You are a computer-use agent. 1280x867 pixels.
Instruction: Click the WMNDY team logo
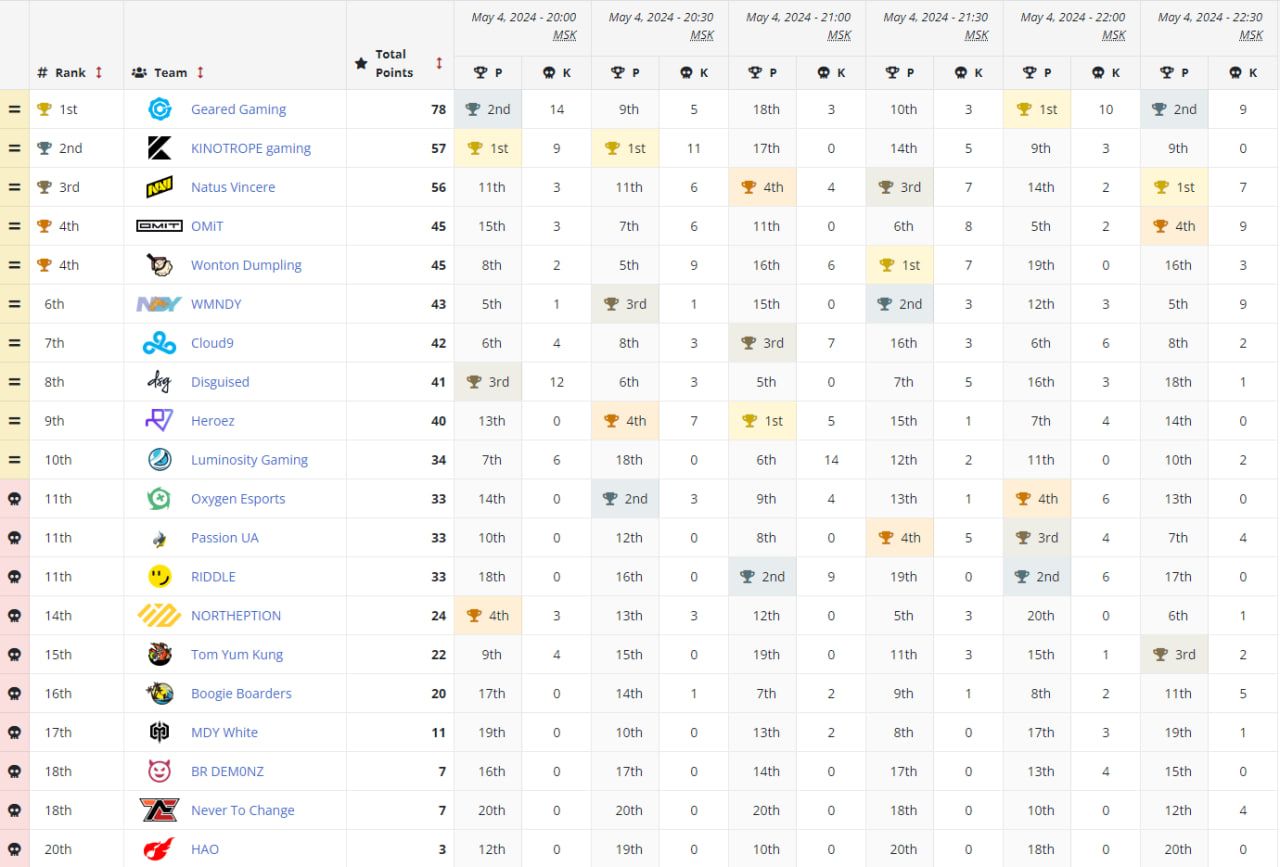(159, 304)
